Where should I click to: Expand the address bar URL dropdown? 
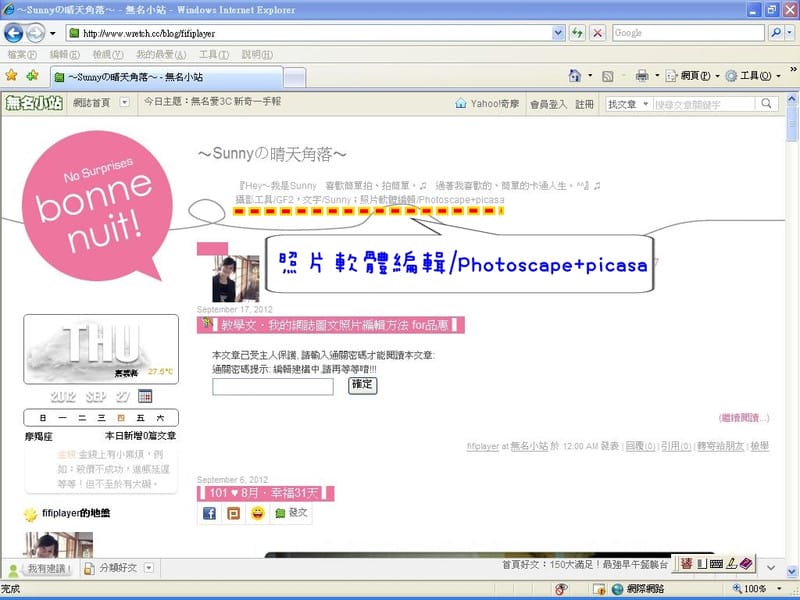[x=559, y=33]
